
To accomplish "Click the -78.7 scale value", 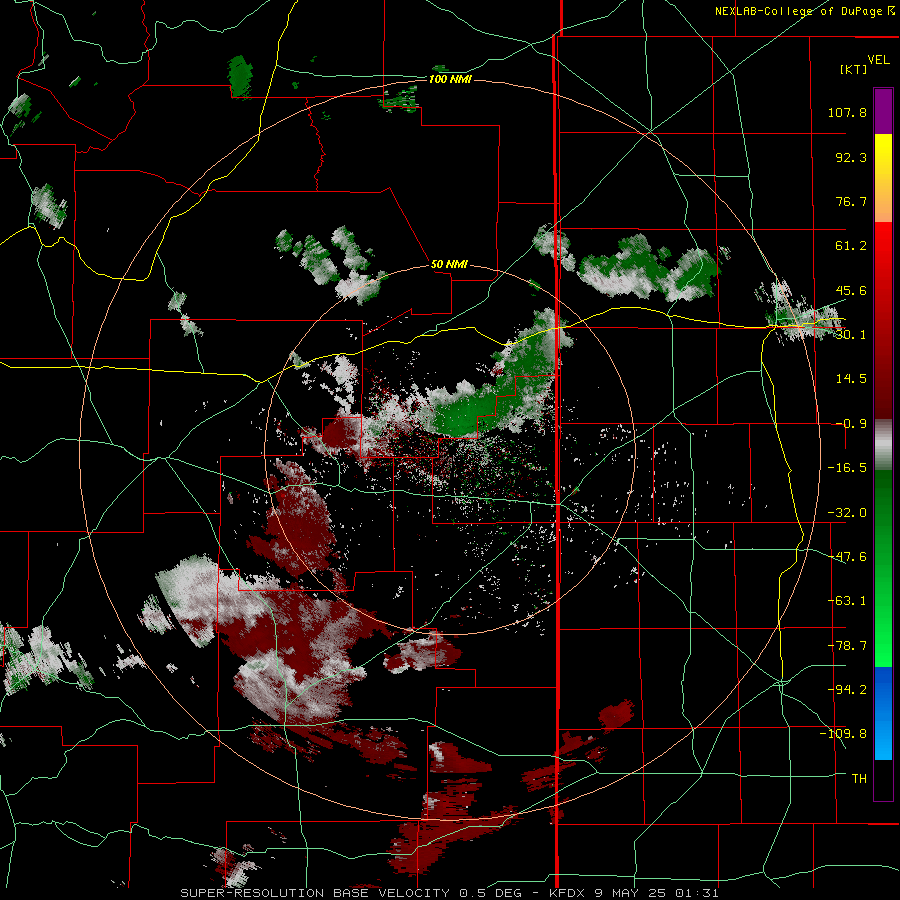I will 847,646.
